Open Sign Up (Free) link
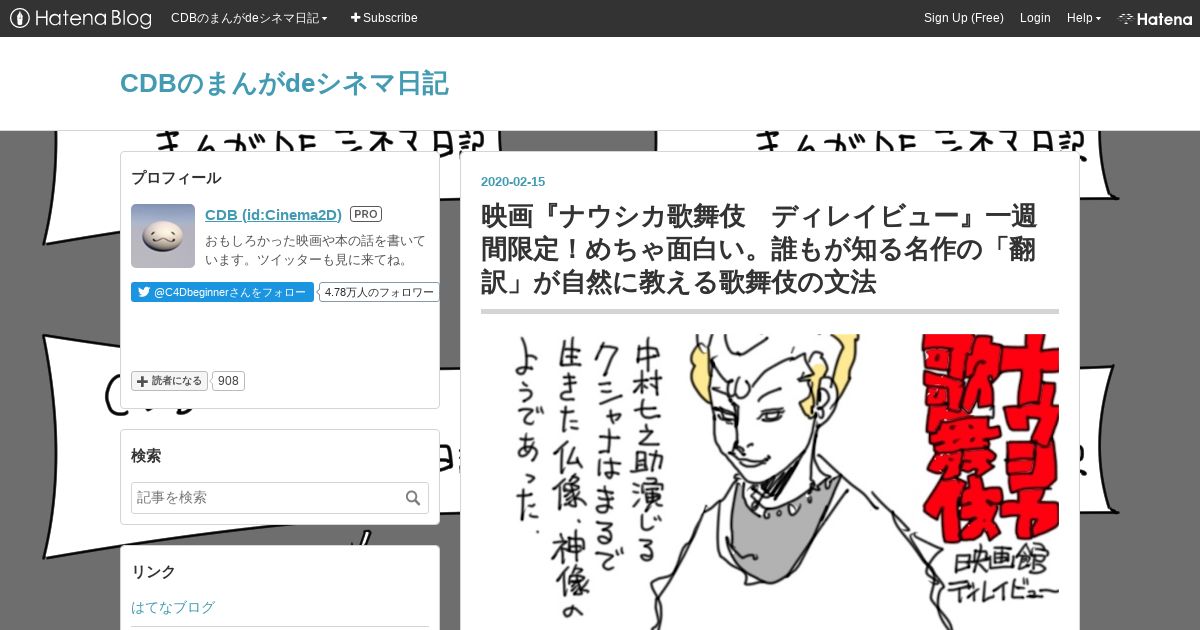 pyautogui.click(x=963, y=18)
